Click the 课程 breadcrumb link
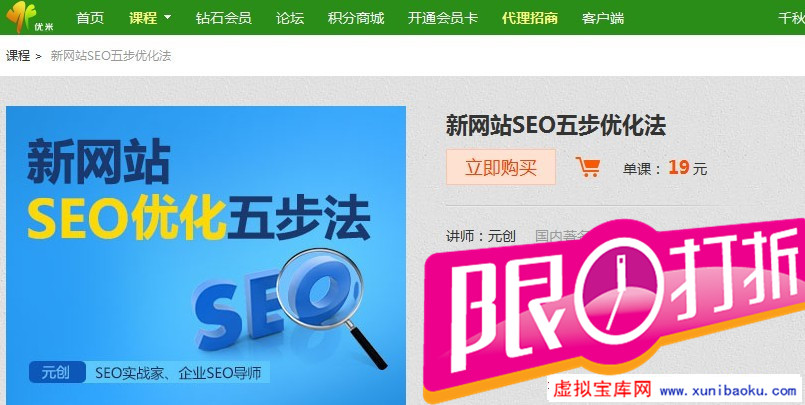The height and width of the screenshot is (405, 805). pyautogui.click(x=18, y=55)
